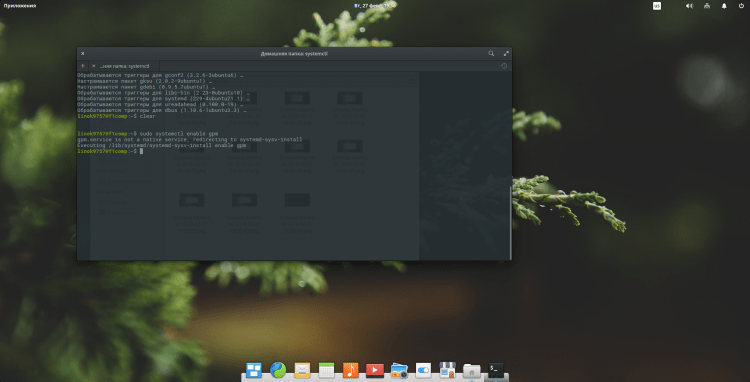The image size is (750, 382).
Task: Open the 'us' keyboard layout indicator
Action: 657,6
